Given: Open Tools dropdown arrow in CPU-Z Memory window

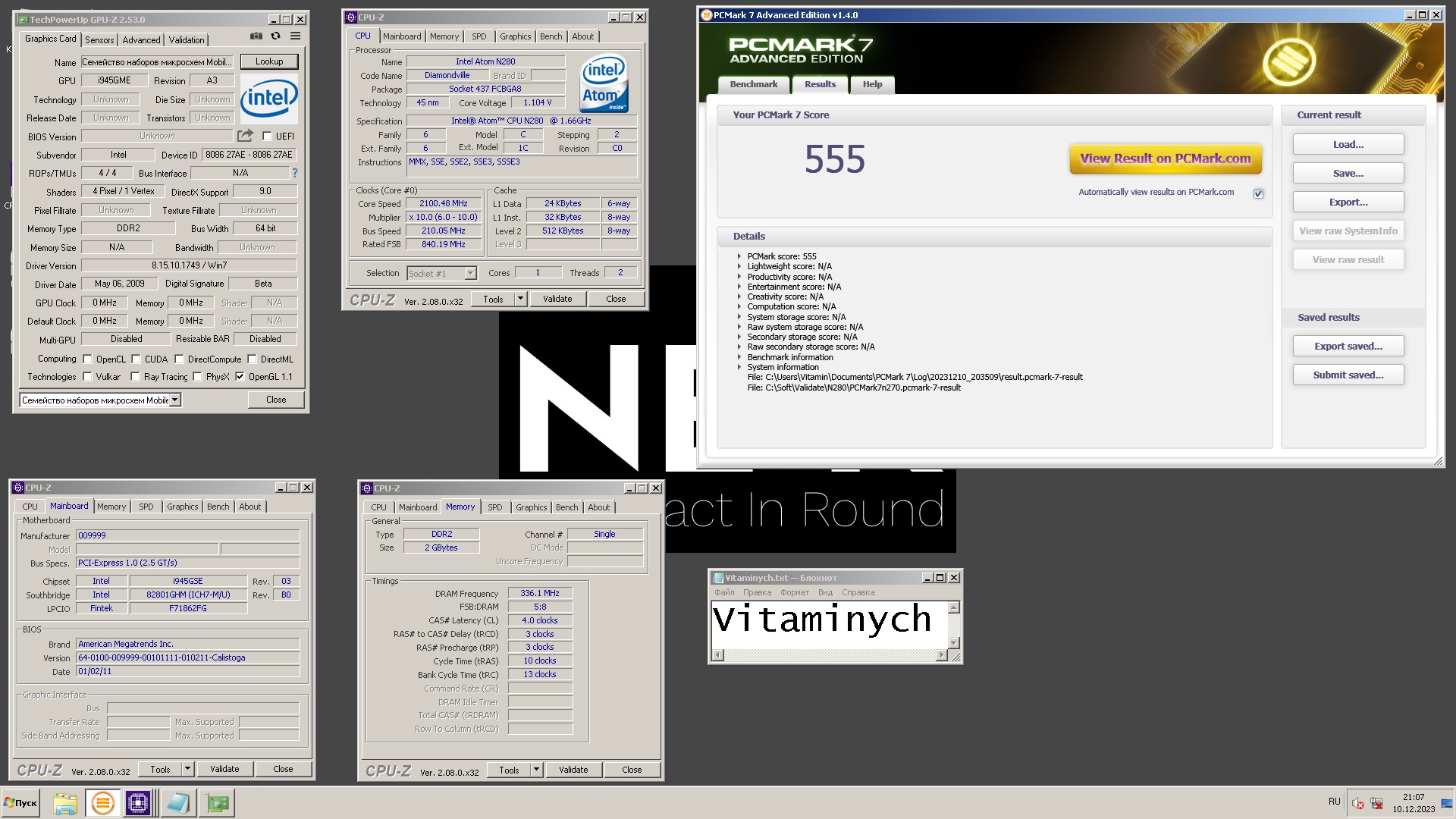Looking at the screenshot, I should 536,770.
